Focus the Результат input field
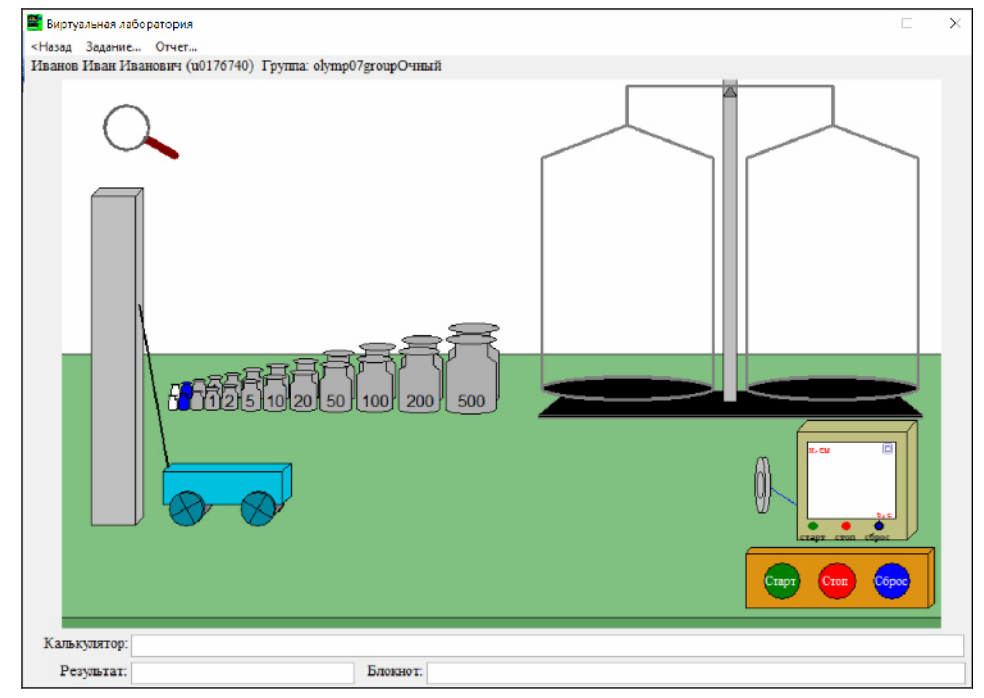The width and height of the screenshot is (984, 698). point(242,673)
